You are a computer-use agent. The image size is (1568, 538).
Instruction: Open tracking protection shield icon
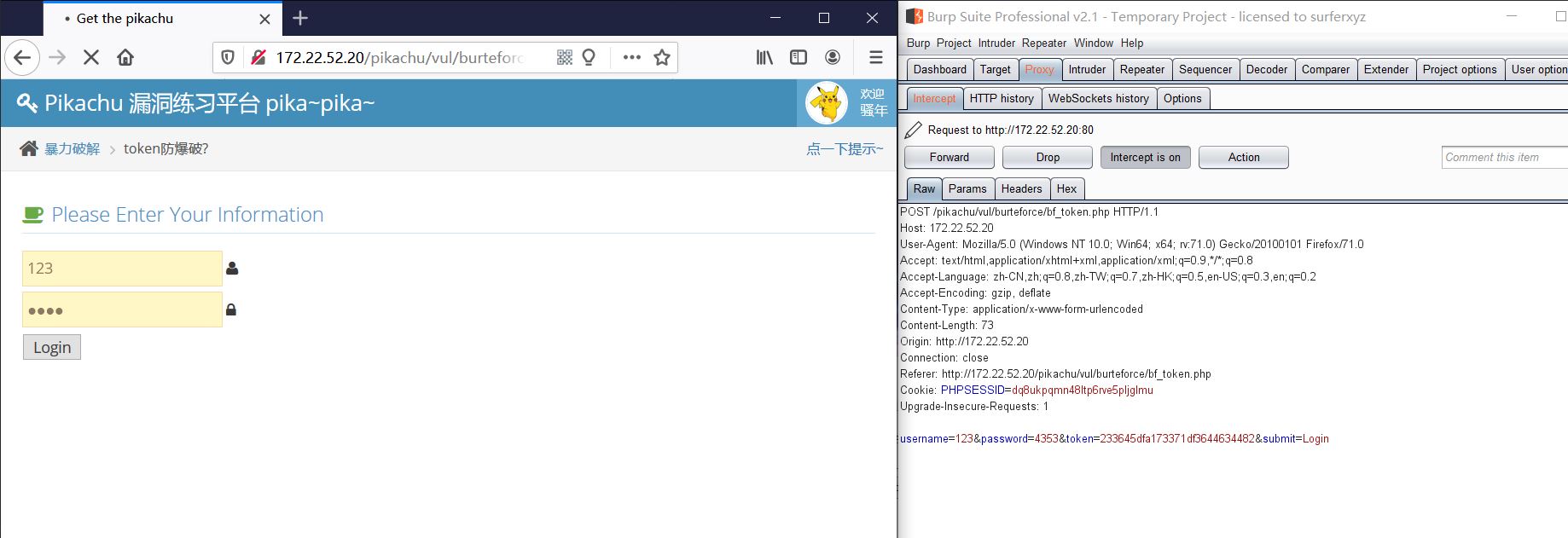(228, 57)
